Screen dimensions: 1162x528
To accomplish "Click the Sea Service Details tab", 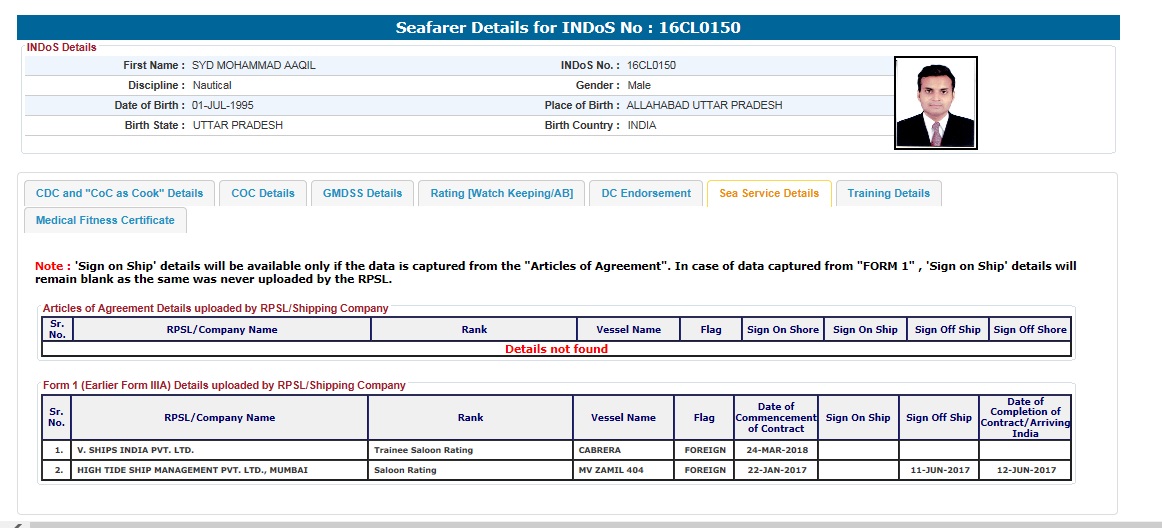I will click(768, 193).
